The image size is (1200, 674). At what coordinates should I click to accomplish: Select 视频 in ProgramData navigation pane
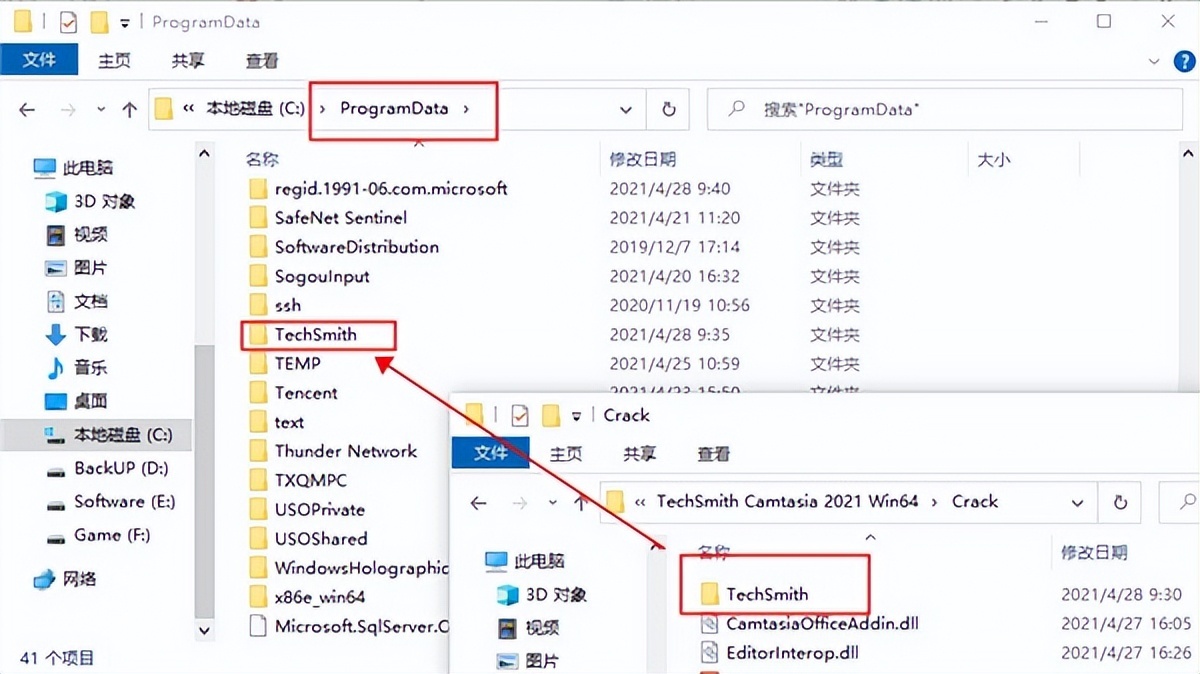pos(77,235)
